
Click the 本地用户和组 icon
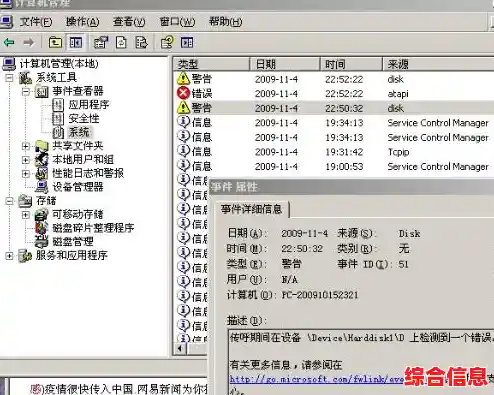coord(42,159)
